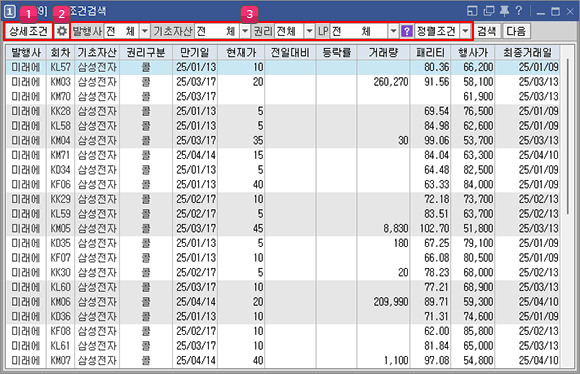This screenshot has width=580, height=374.
Task: Sort by the 최종거래일 column header
Action: tap(527, 53)
